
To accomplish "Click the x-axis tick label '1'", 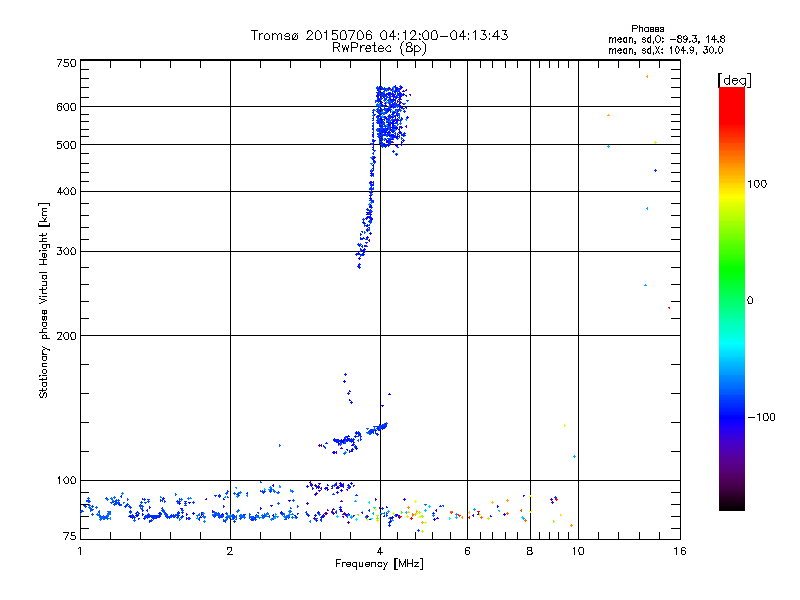I will click(80, 551).
